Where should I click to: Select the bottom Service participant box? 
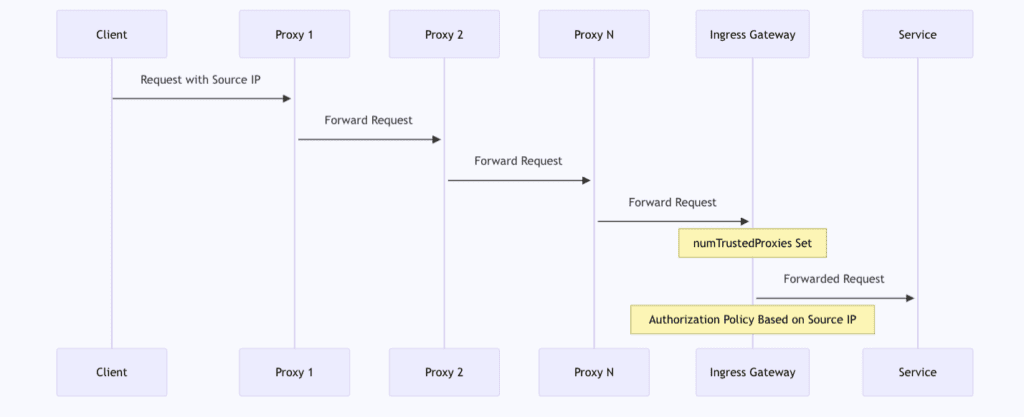[x=917, y=372]
